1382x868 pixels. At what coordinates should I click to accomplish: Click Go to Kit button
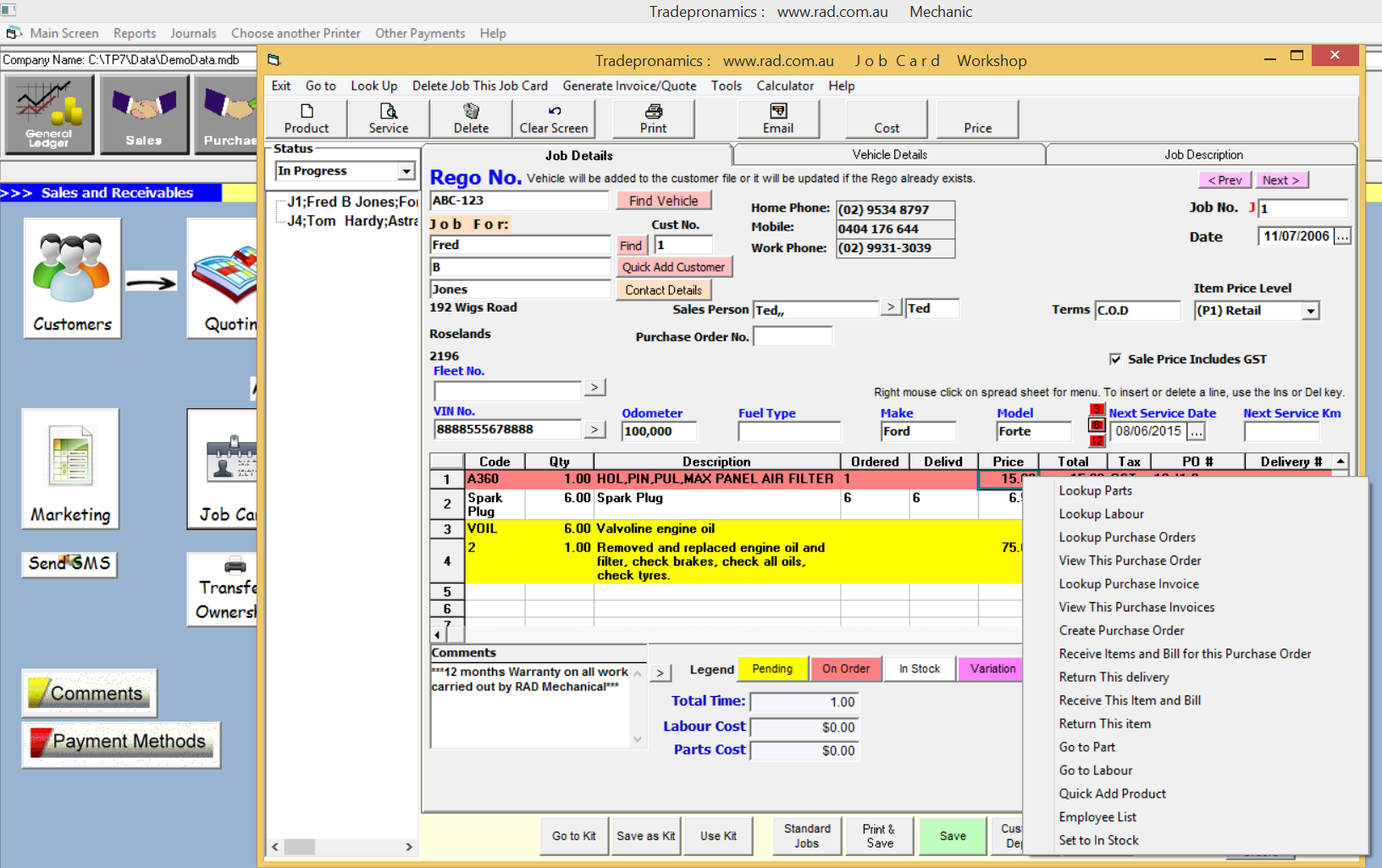point(574,836)
